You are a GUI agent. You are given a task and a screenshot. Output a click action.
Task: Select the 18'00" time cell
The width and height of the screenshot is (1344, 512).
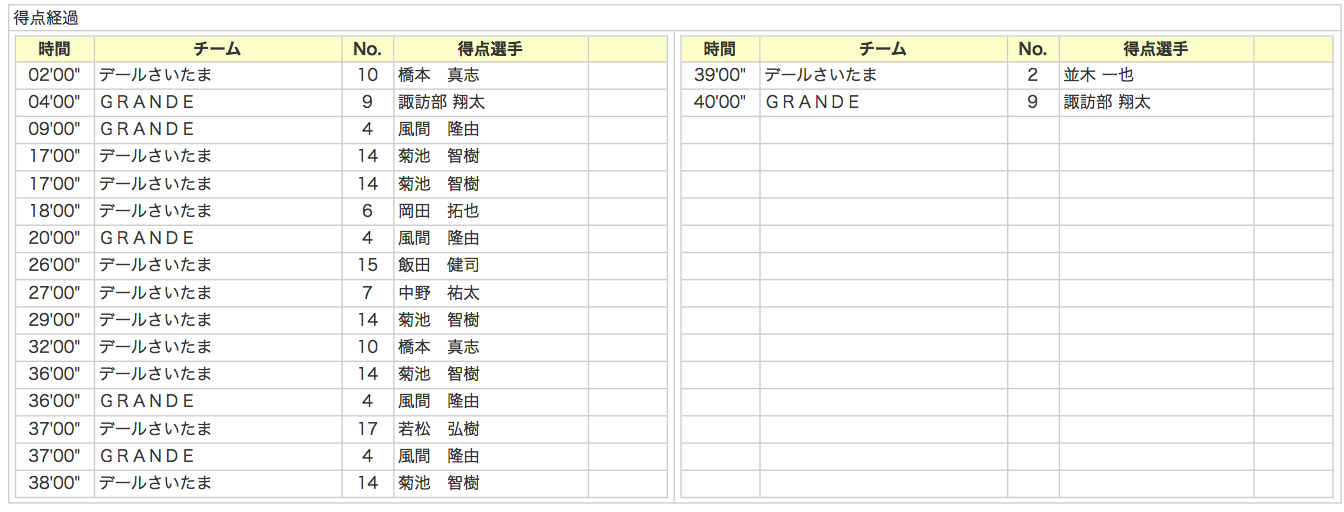(x=54, y=211)
